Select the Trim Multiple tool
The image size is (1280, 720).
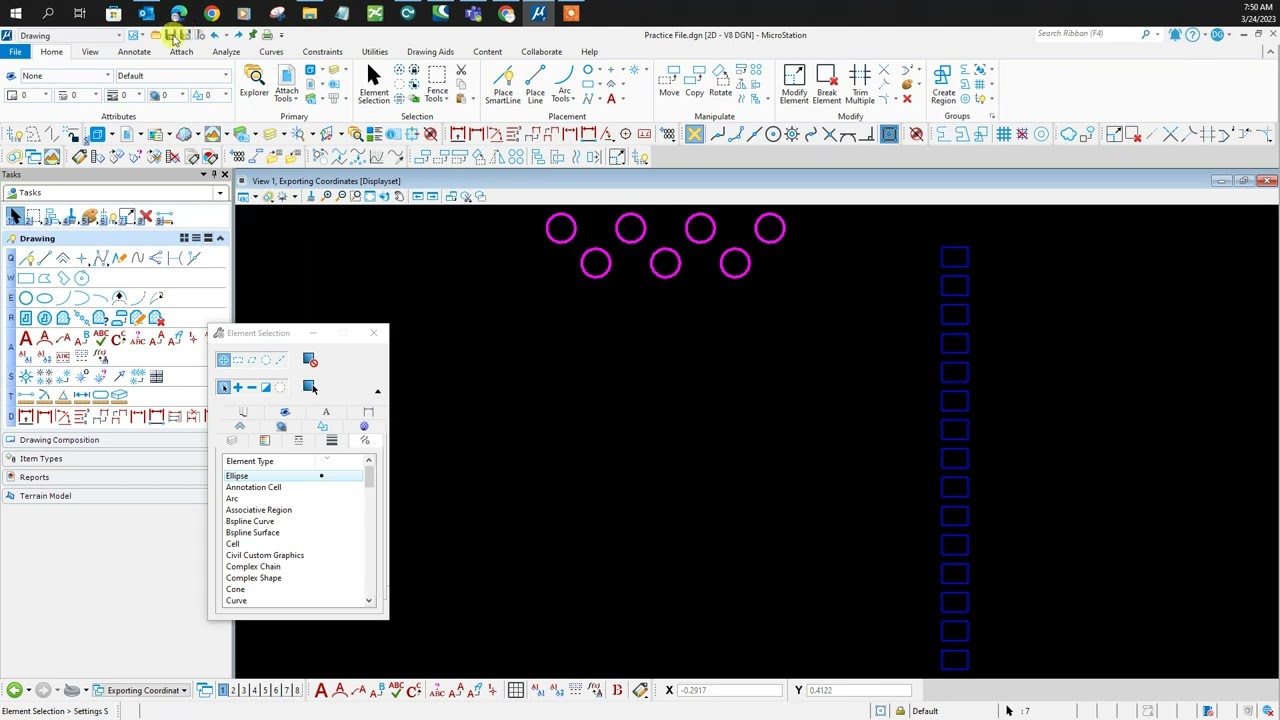860,84
